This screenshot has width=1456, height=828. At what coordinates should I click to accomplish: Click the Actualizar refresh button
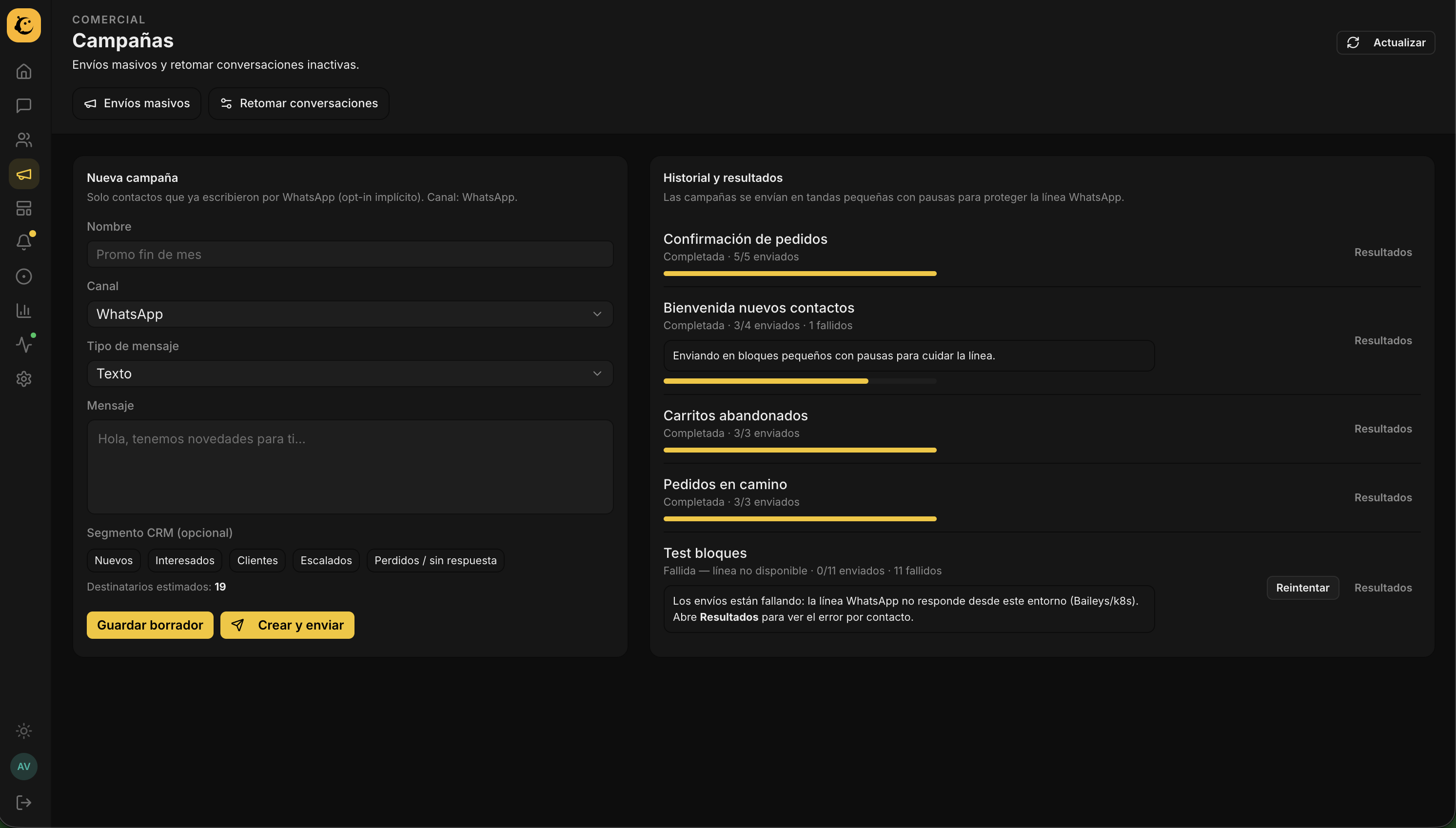[1385, 42]
